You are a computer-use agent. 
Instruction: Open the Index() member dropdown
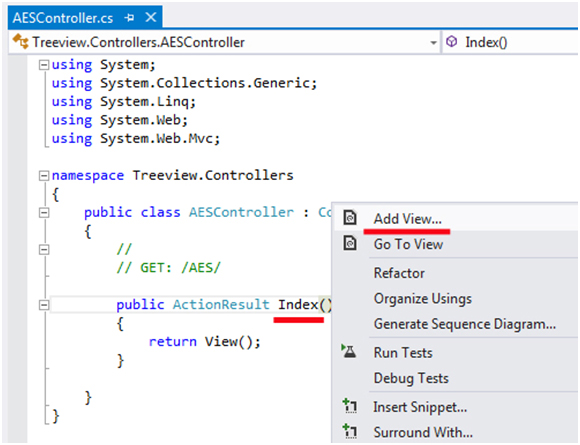(511, 42)
